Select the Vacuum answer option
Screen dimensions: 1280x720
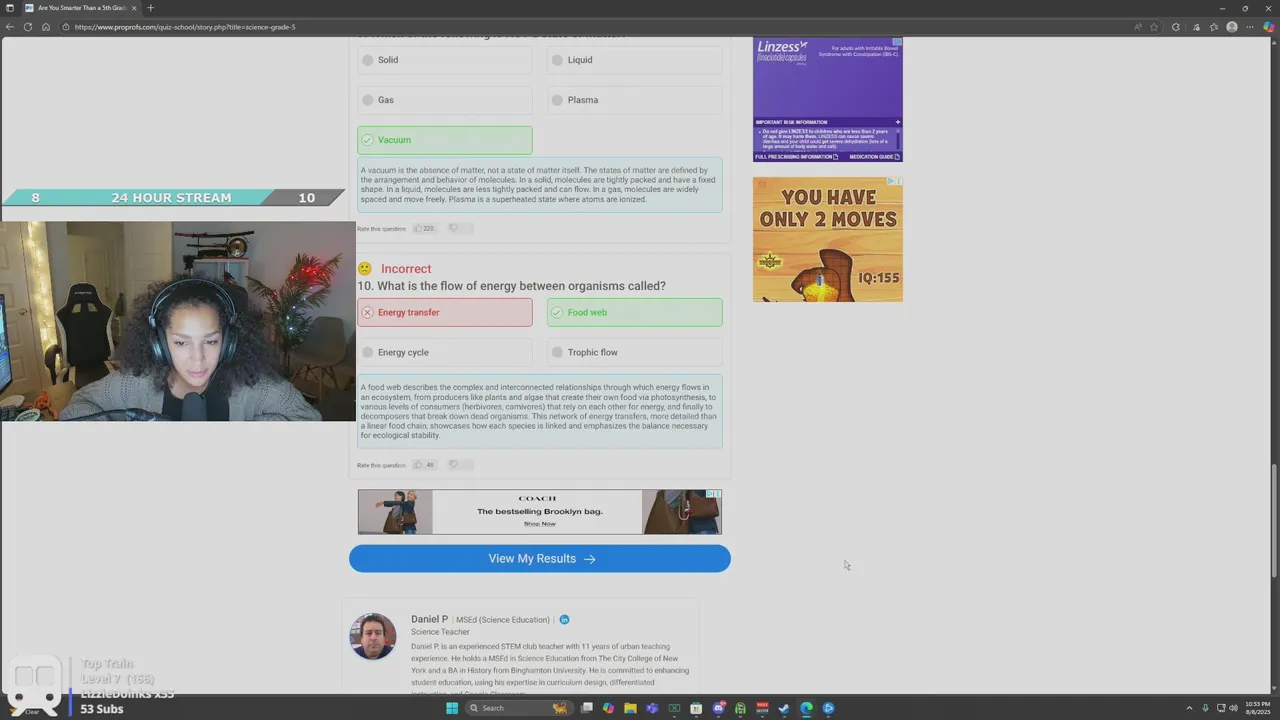(x=445, y=140)
